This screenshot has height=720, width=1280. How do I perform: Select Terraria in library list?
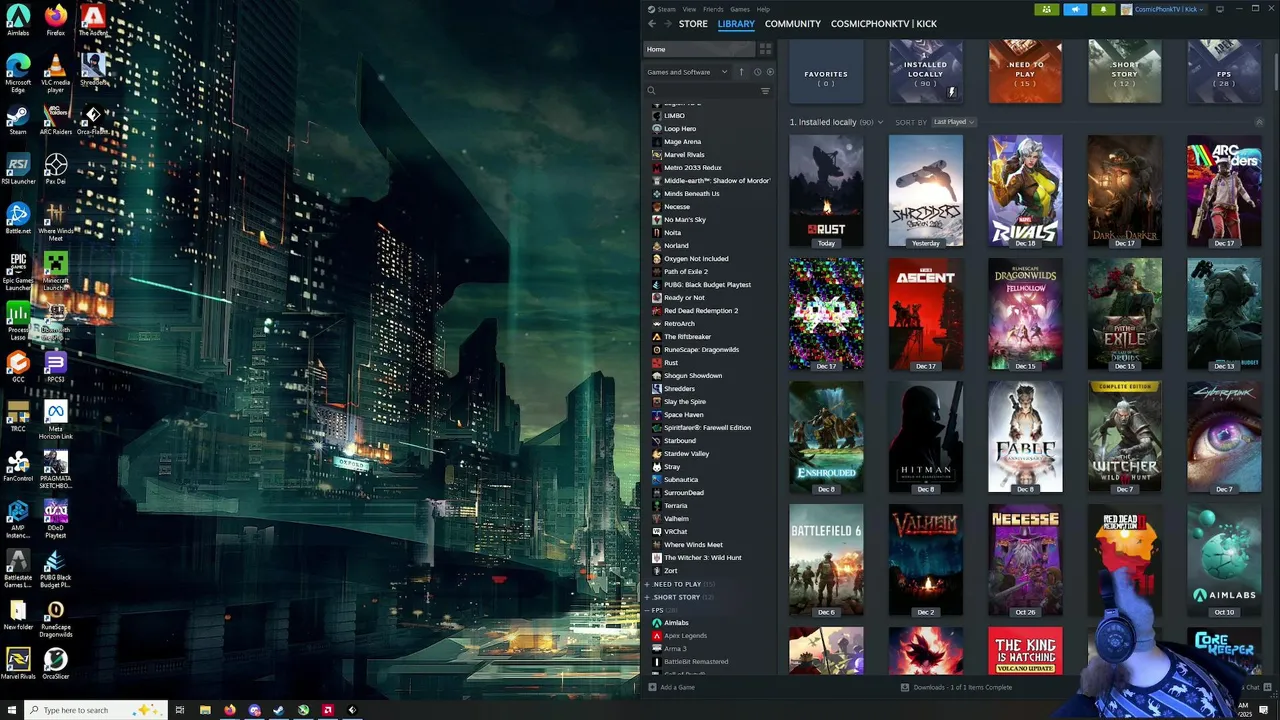(676, 506)
